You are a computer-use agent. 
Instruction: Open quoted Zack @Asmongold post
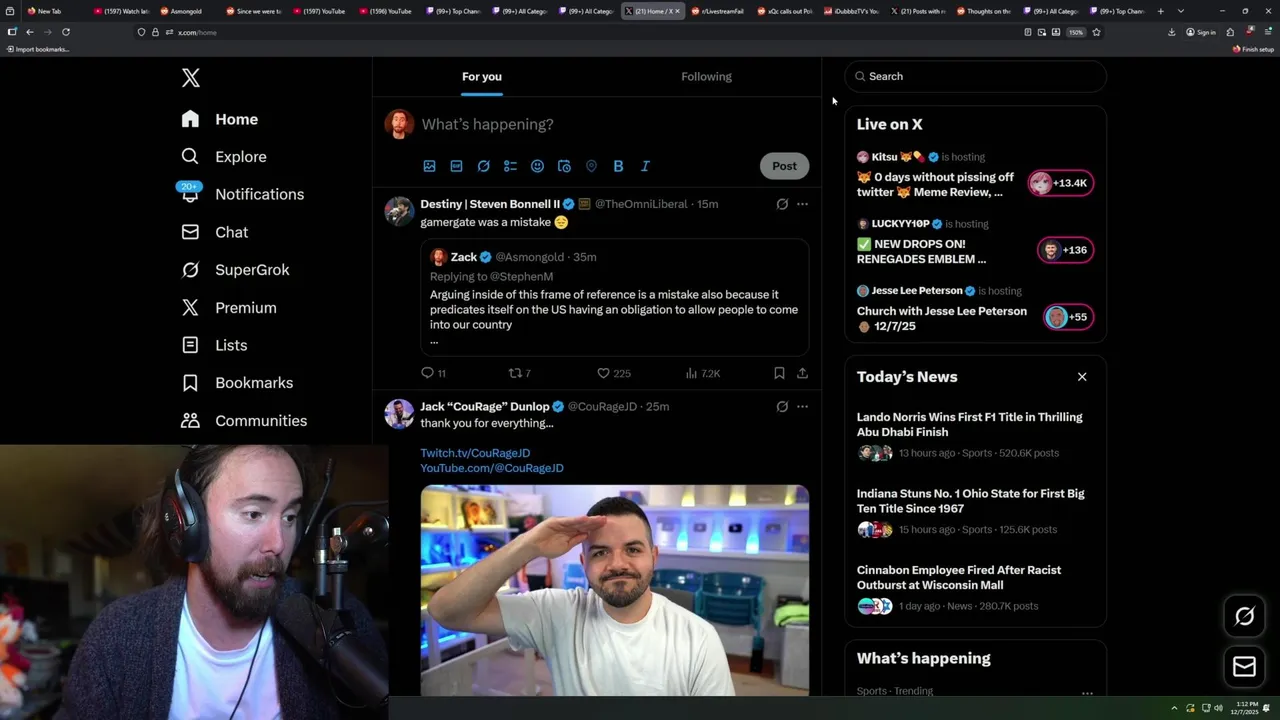pyautogui.click(x=614, y=297)
